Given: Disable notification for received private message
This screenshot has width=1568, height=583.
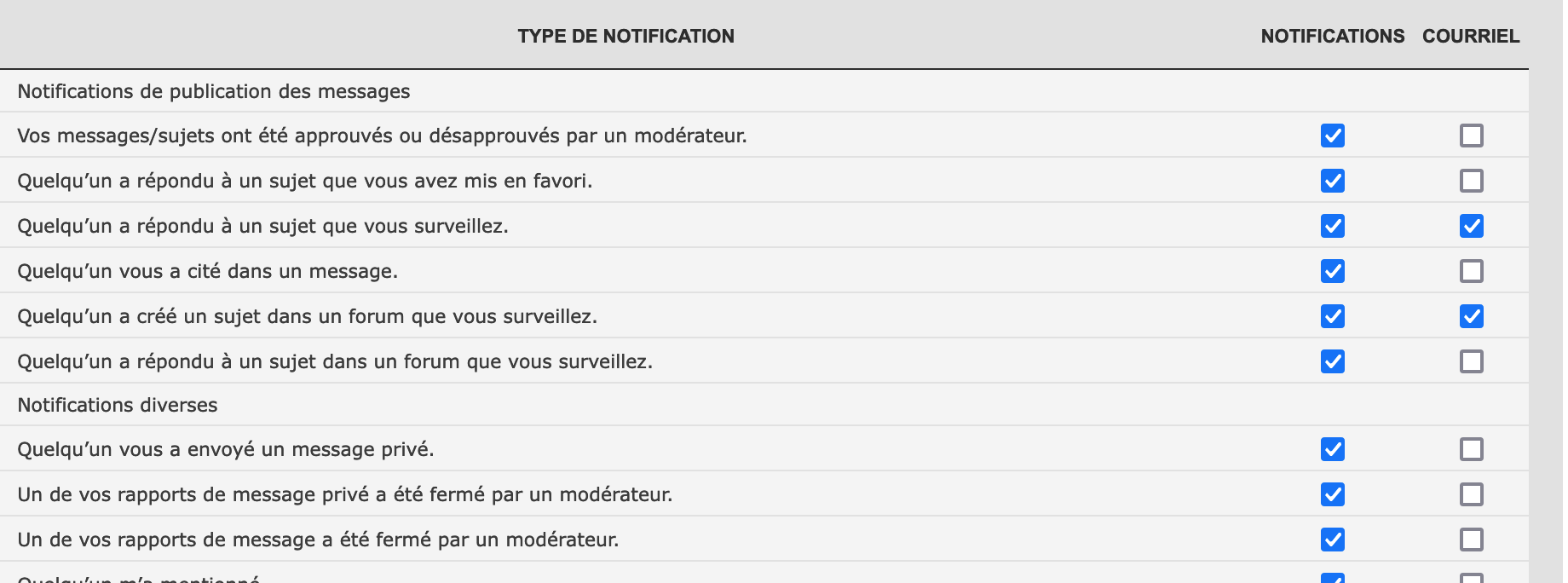Looking at the screenshot, I should pyautogui.click(x=1333, y=449).
